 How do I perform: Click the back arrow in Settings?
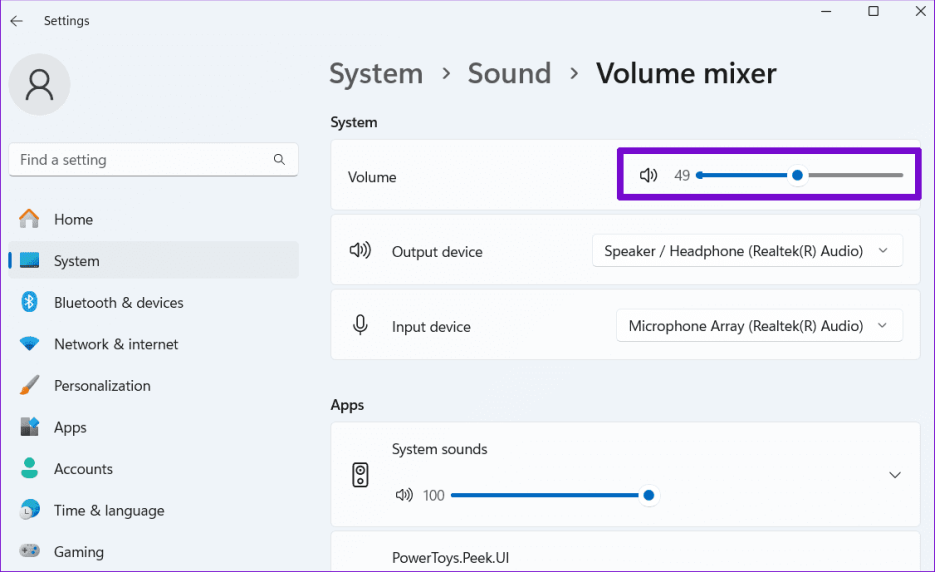tap(16, 21)
